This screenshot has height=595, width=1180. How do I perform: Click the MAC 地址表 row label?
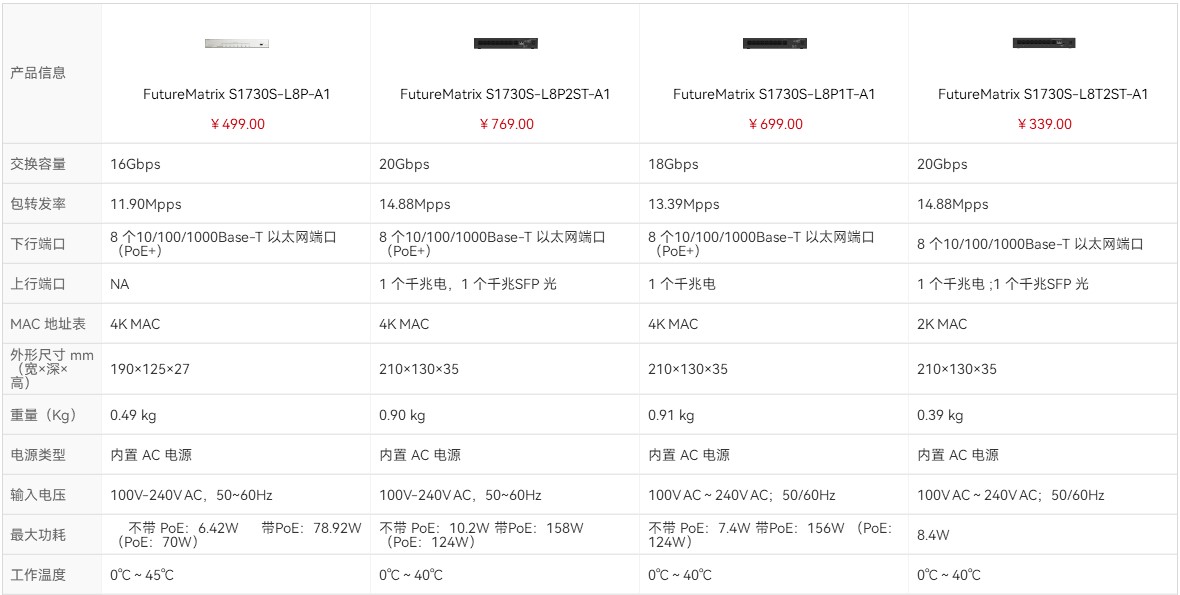point(47,324)
